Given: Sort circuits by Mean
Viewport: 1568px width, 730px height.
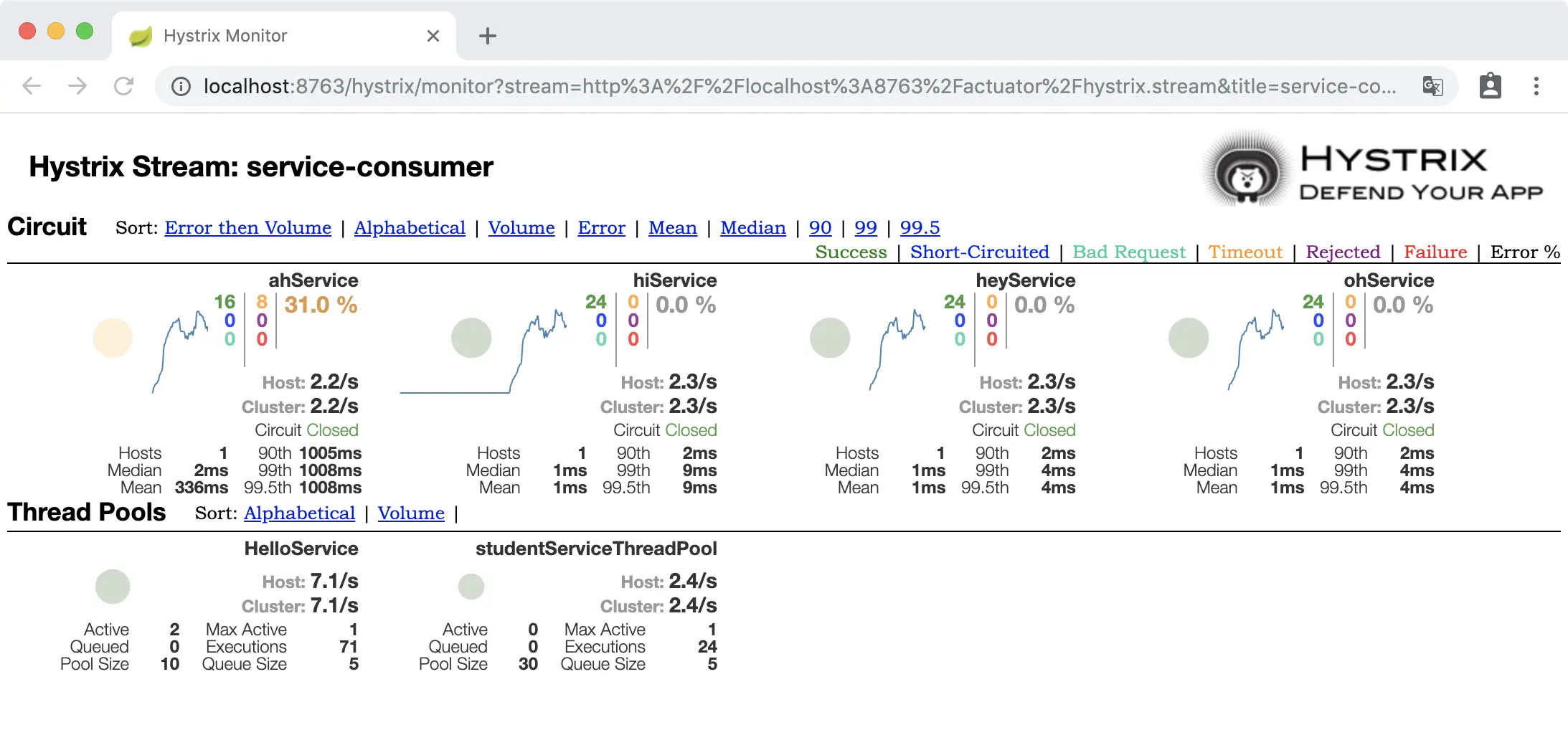Looking at the screenshot, I should coord(672,228).
